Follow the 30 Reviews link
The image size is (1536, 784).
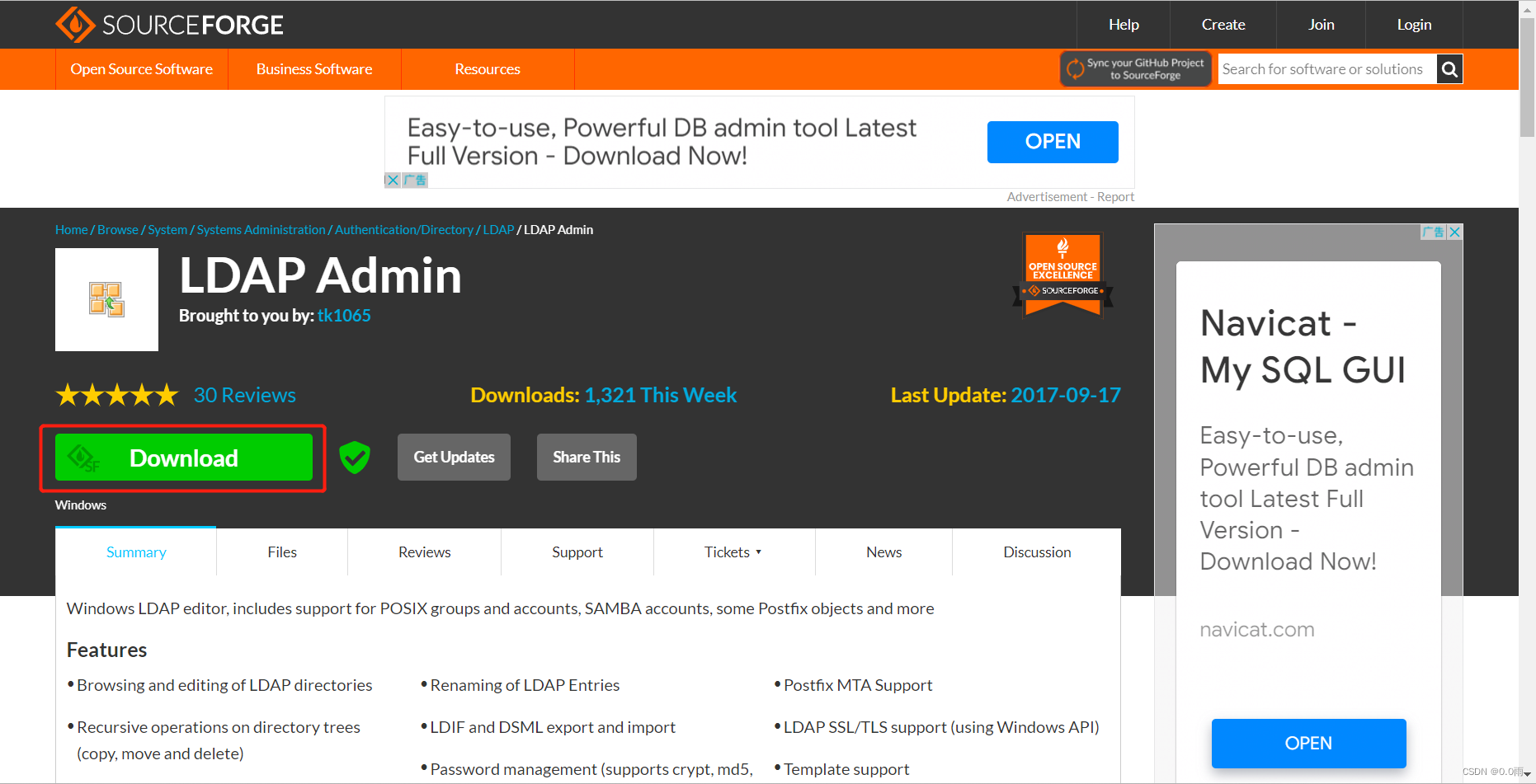[244, 395]
